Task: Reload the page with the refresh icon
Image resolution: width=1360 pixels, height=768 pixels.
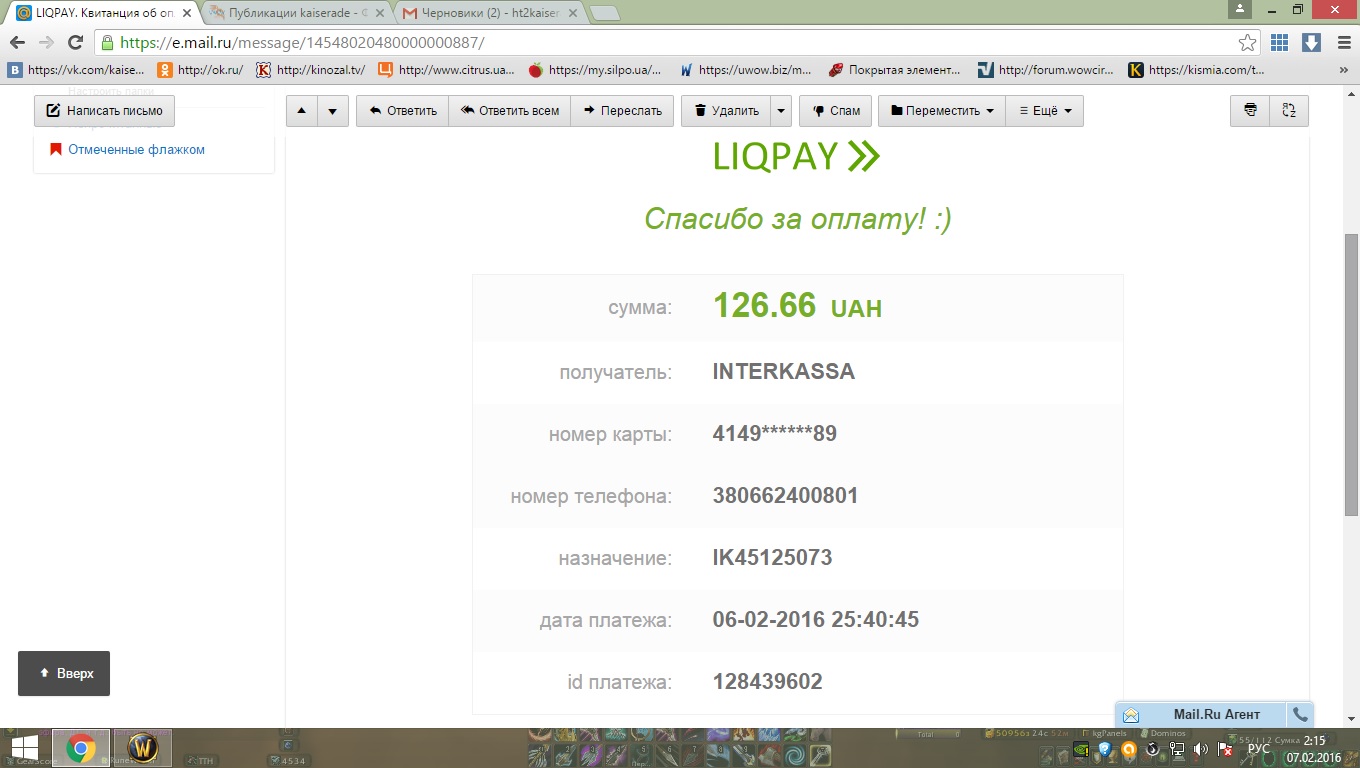Action: coord(75,43)
